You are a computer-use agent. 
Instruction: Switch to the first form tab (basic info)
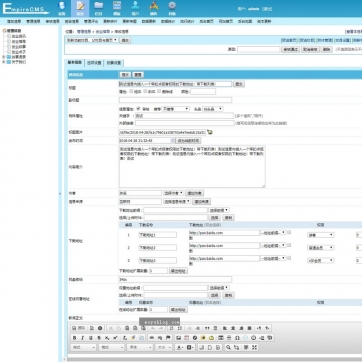coord(74,63)
